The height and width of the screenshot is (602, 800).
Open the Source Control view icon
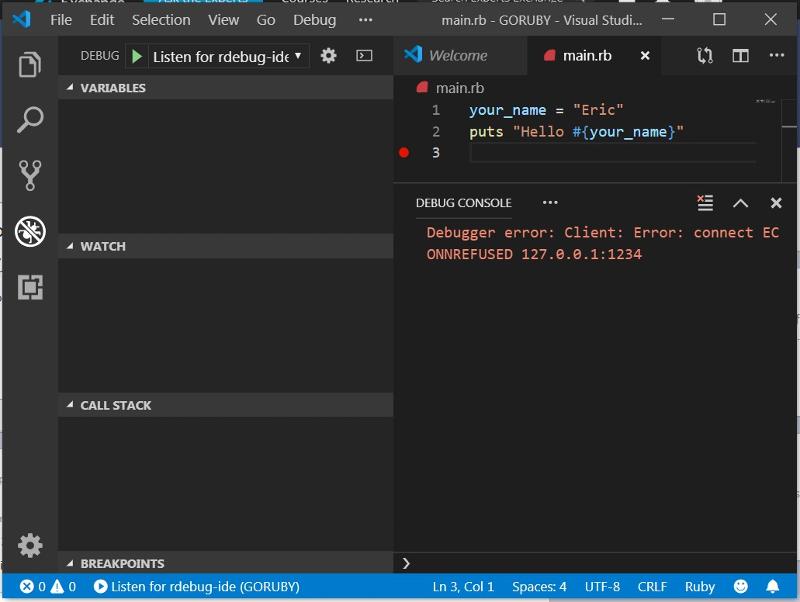point(30,175)
